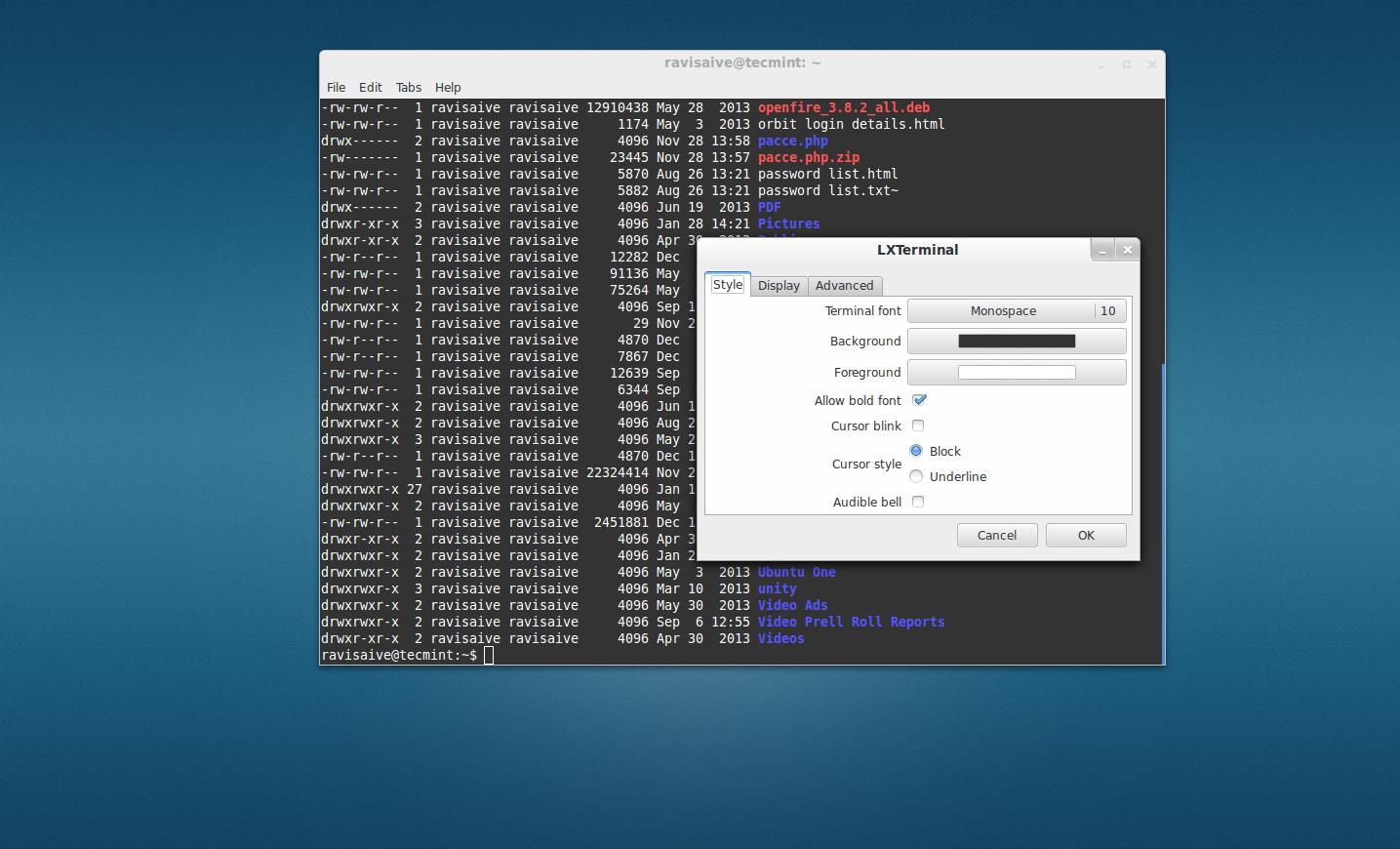Click the openfire_3.8.2_all.deb filename
Image resolution: width=1400 pixels, height=849 pixels.
[843, 107]
